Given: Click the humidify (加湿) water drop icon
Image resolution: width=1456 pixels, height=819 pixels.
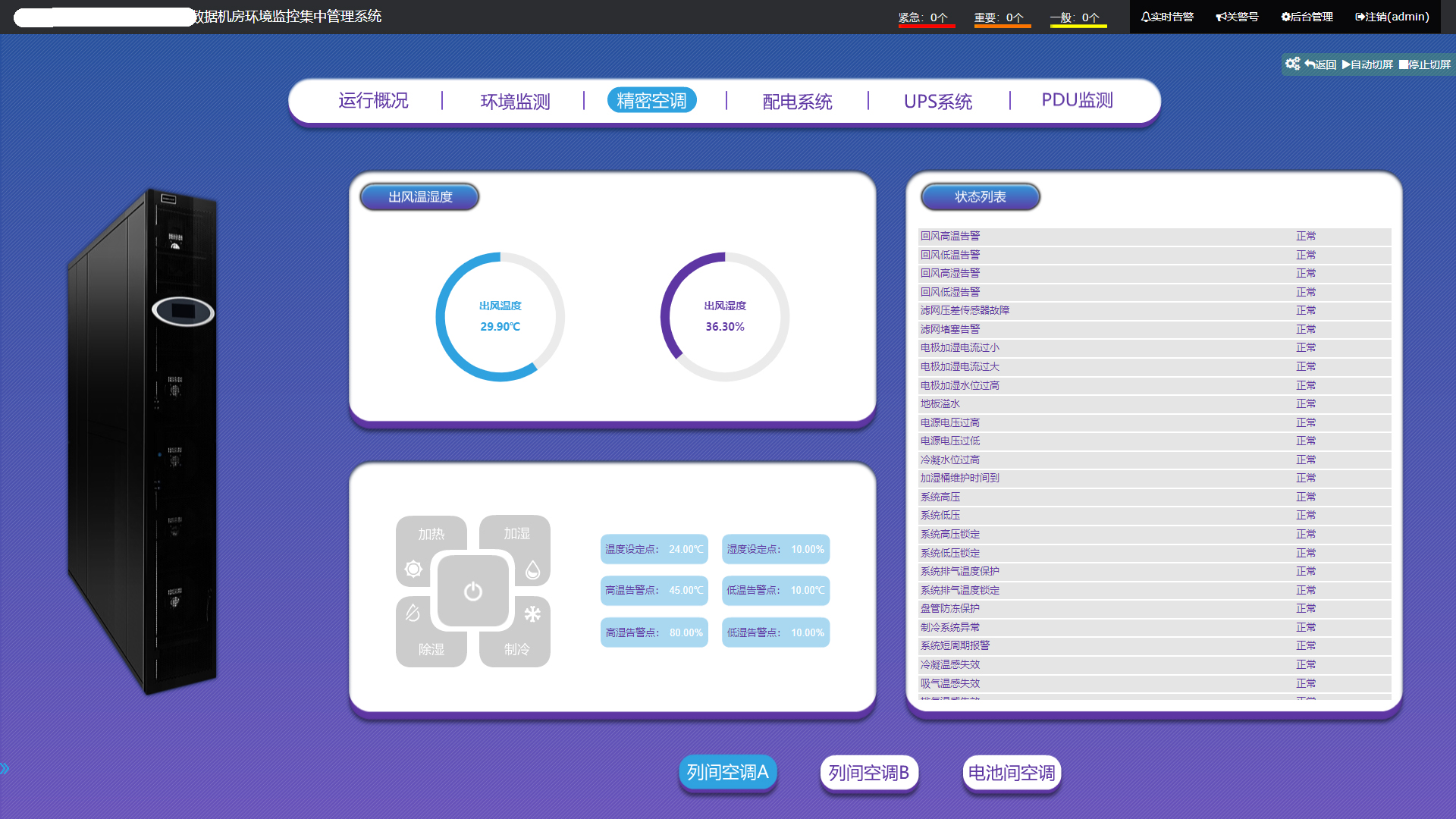Looking at the screenshot, I should tap(532, 570).
